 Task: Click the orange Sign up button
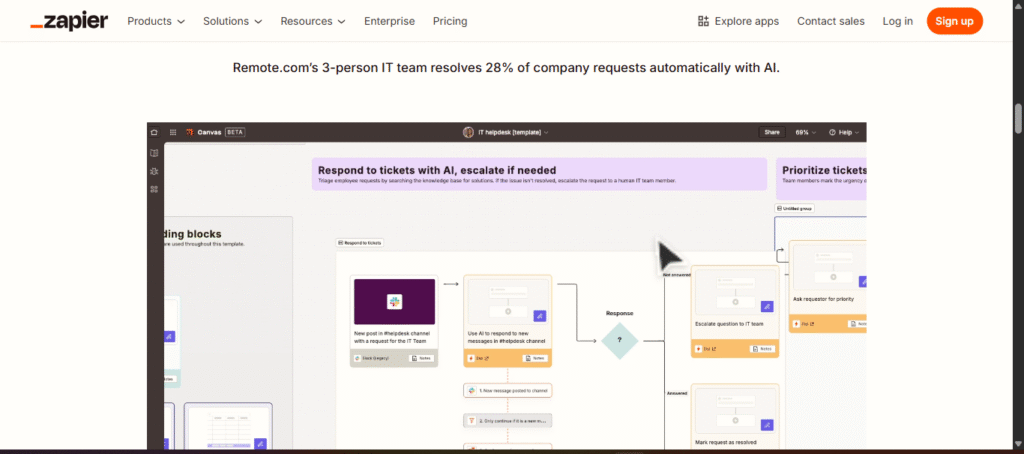(x=954, y=21)
